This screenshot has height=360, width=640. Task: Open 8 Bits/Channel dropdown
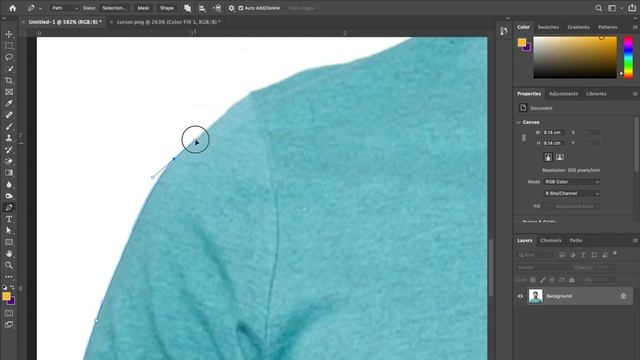tap(571, 193)
